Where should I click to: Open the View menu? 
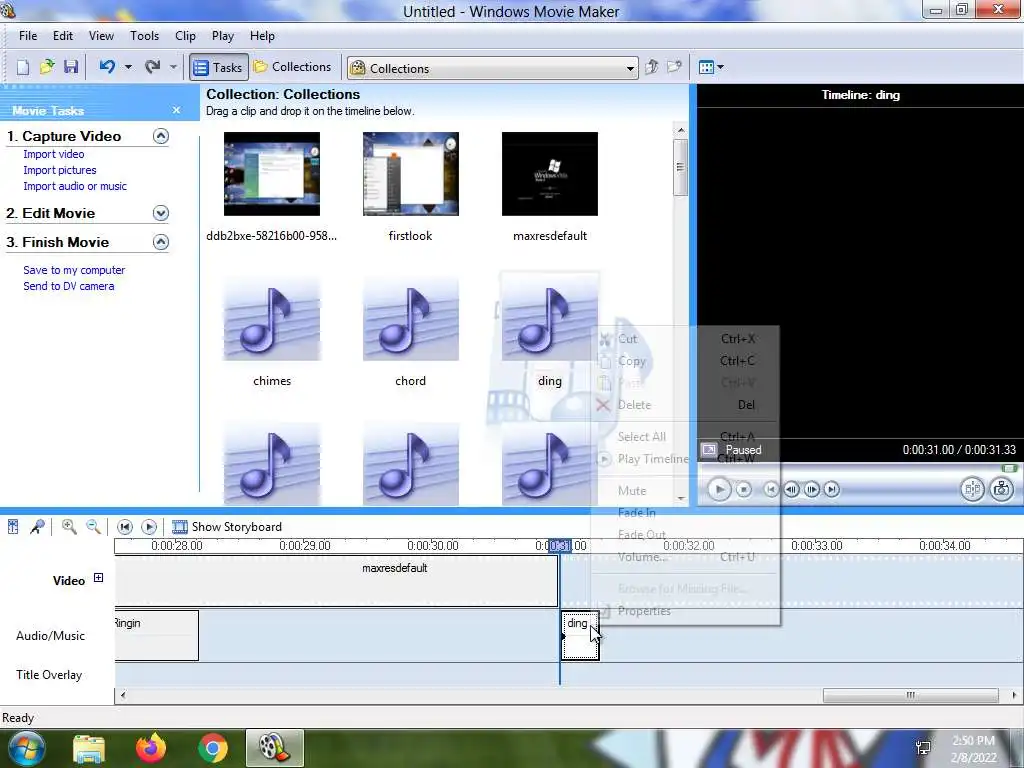point(101,36)
